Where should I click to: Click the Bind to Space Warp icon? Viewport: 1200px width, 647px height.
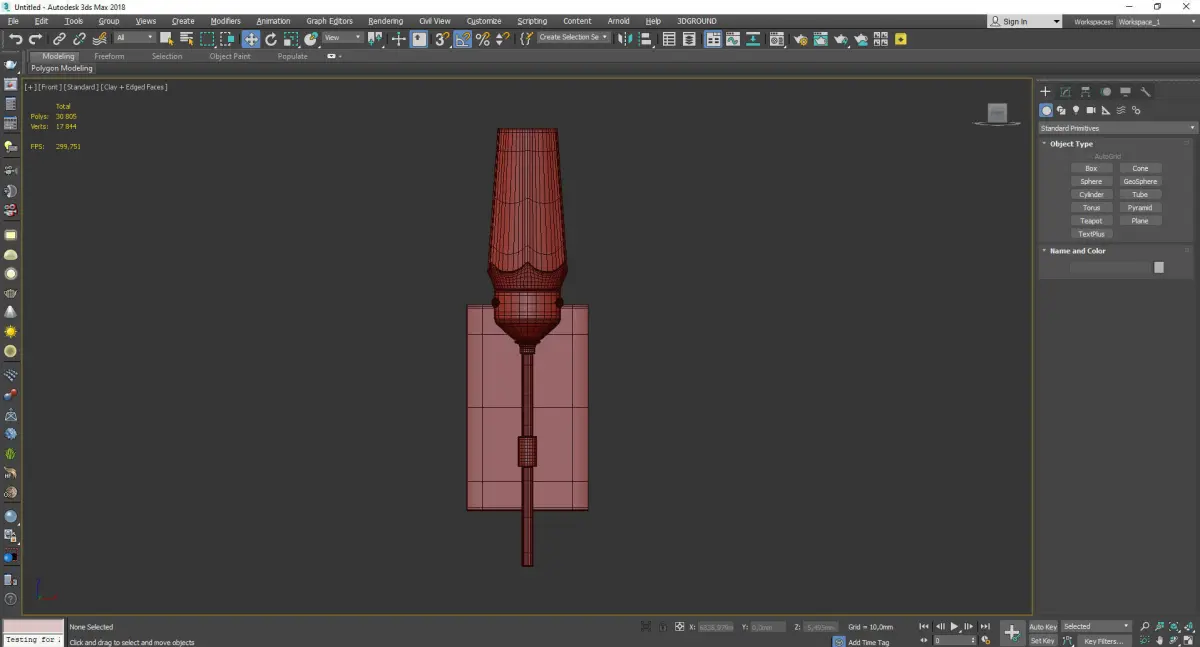pyautogui.click(x=99, y=39)
